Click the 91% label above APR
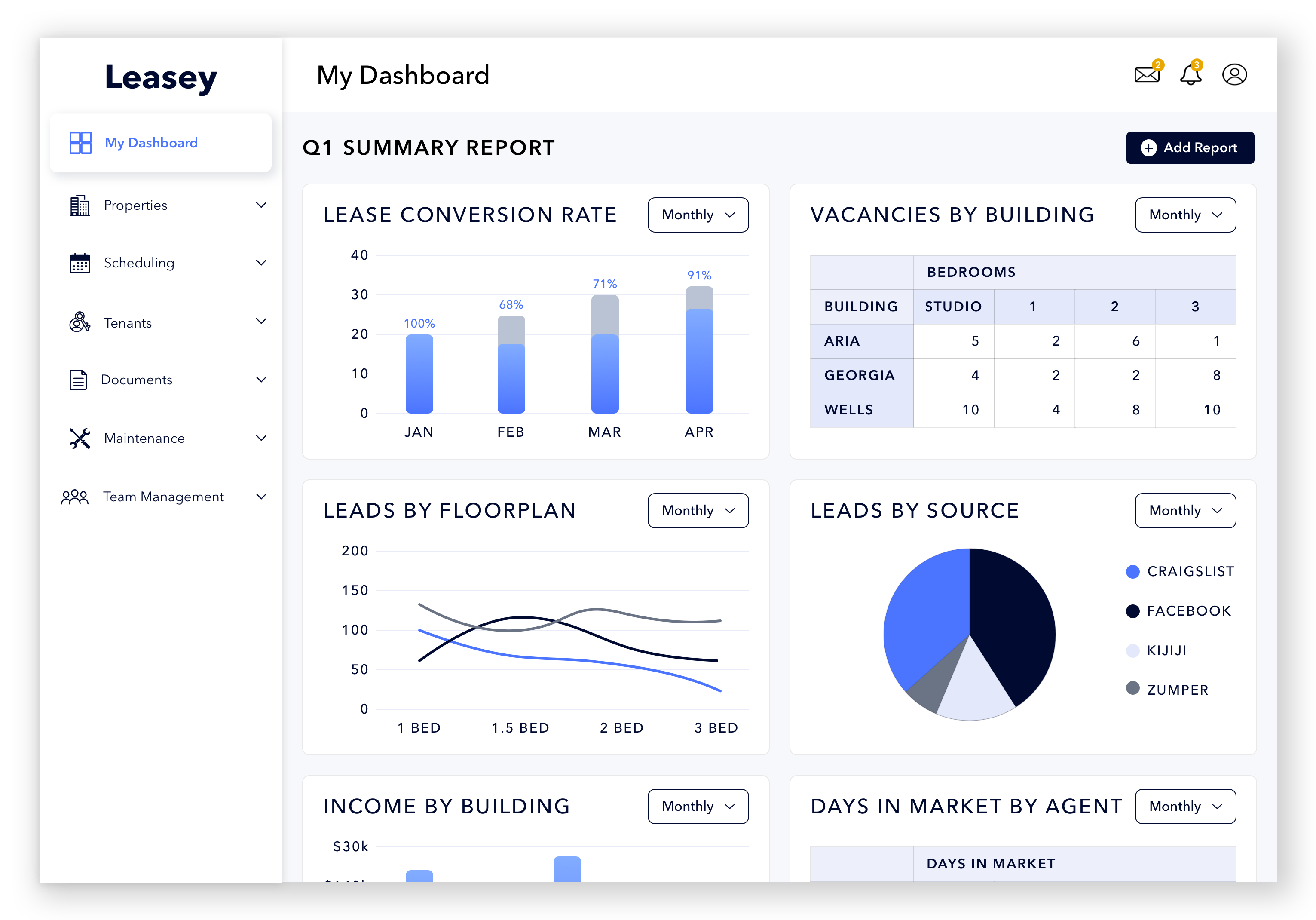This screenshot has height=920, width=1316. pos(699,275)
